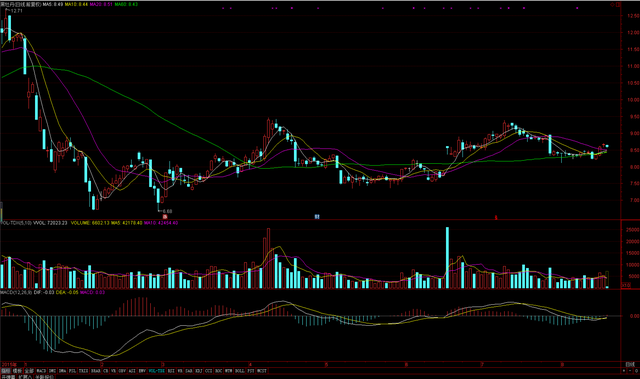Select the RSI indicator tab

coord(171,371)
